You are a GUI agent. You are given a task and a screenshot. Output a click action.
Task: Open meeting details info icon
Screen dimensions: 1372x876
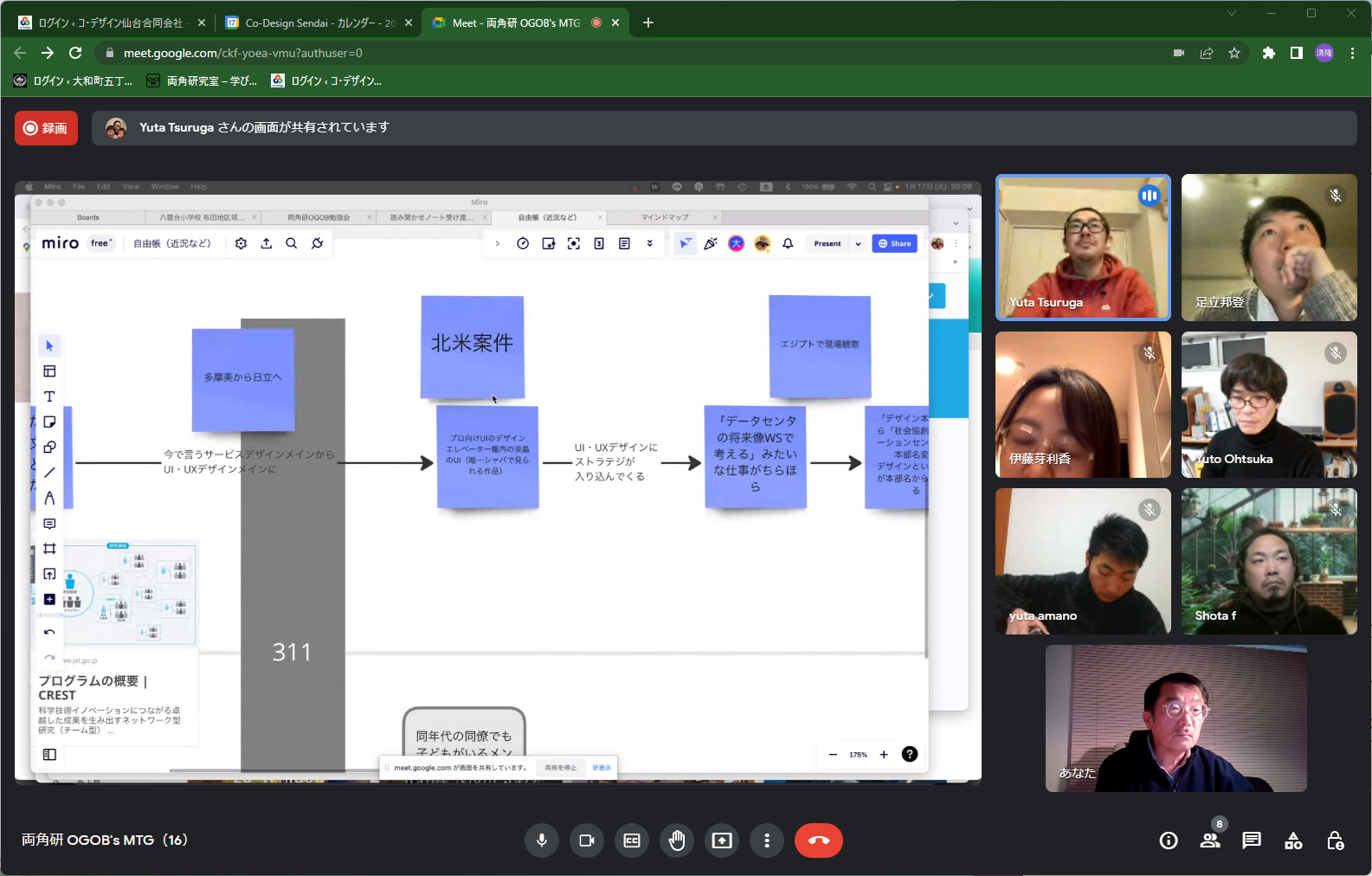[1169, 841]
